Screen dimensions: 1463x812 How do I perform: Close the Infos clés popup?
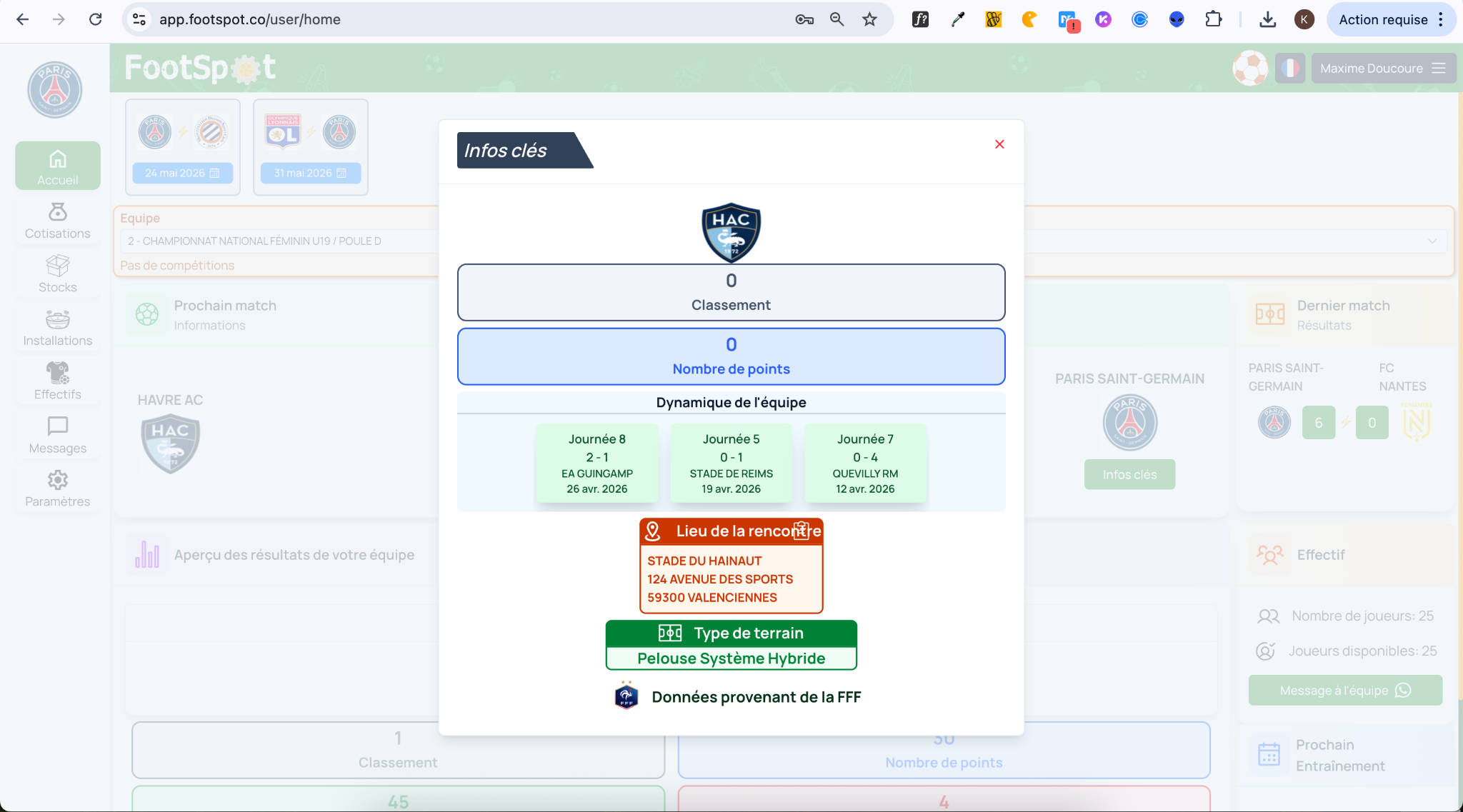point(999,144)
